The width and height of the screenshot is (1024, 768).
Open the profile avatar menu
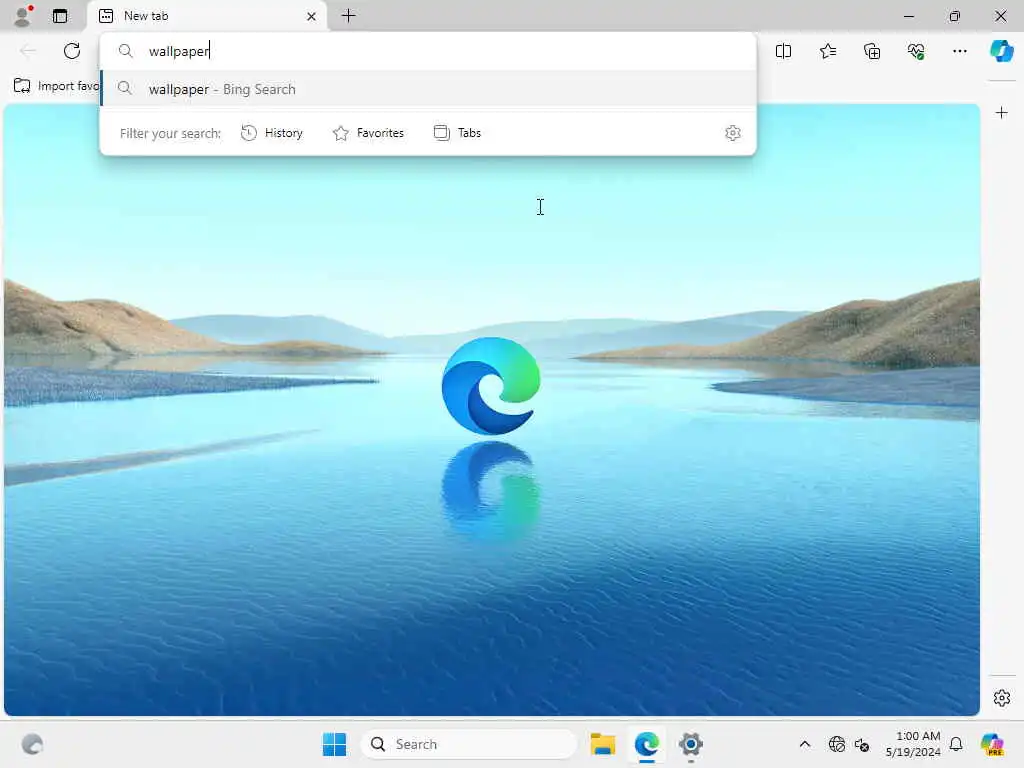(x=22, y=16)
